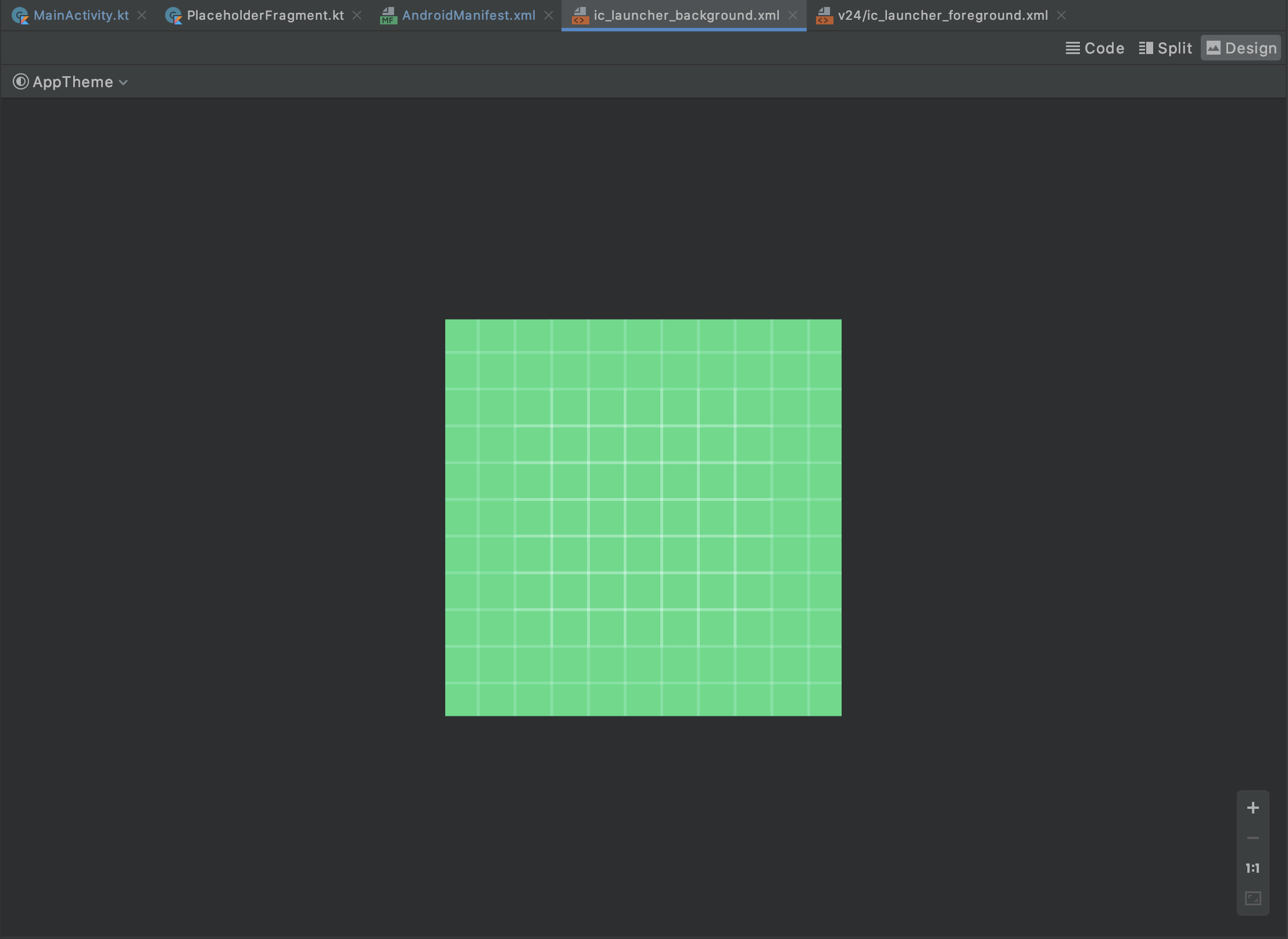Switch to Split view mode
The width and height of the screenshot is (1288, 939).
pyautogui.click(x=1165, y=48)
